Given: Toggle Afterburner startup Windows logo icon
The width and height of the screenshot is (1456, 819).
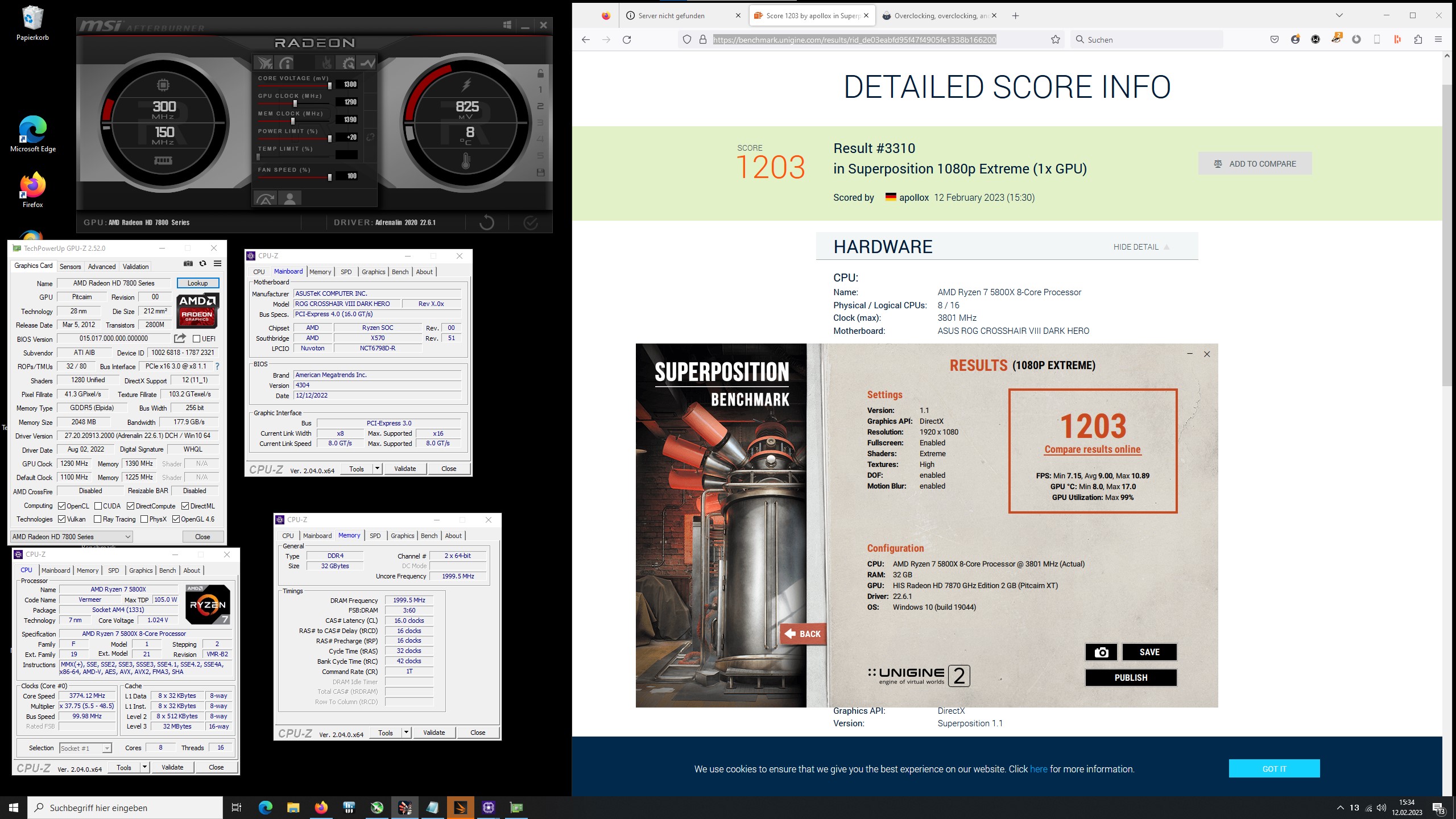Looking at the screenshot, I should 507,25.
